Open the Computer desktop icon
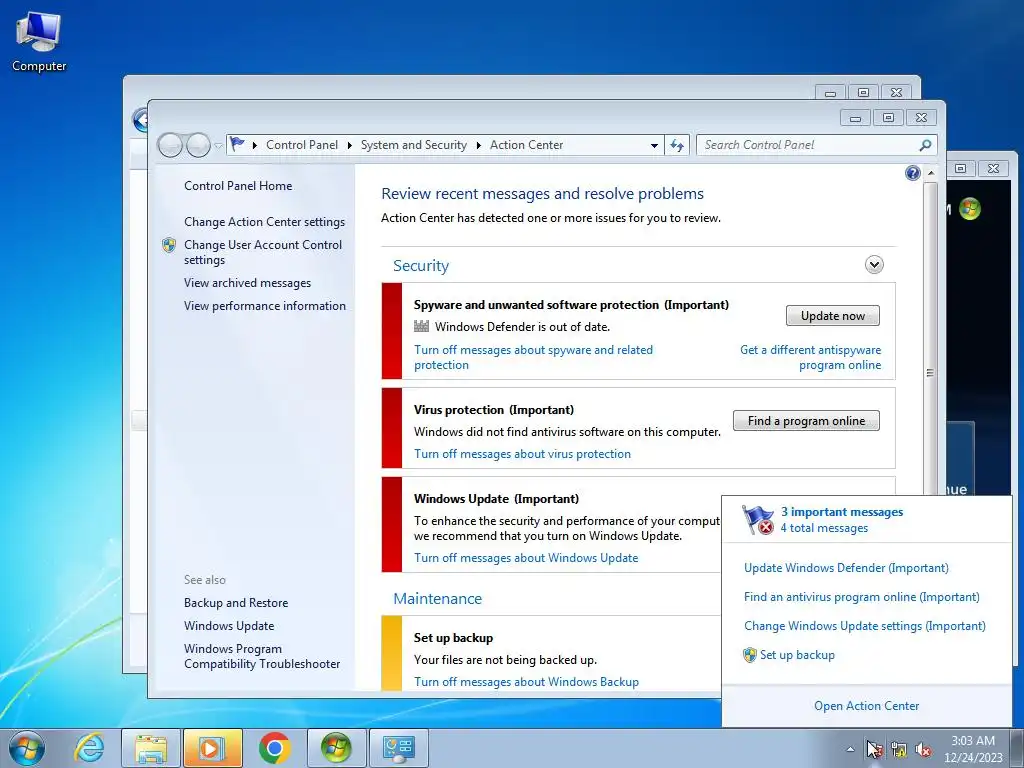 [x=39, y=42]
